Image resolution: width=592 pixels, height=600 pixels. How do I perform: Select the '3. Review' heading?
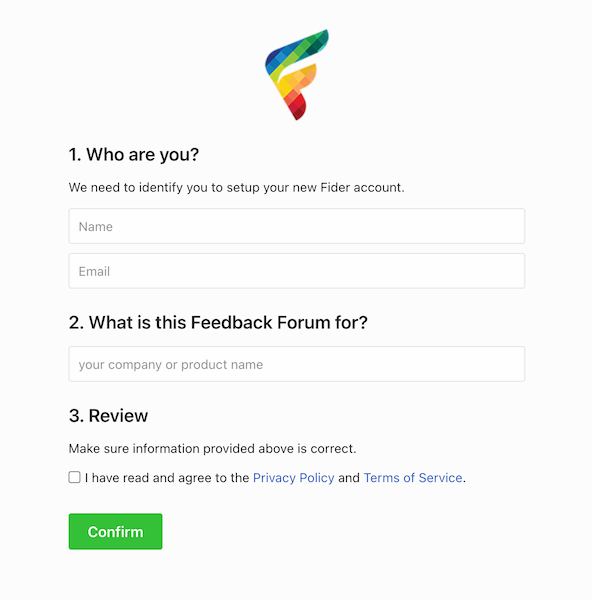point(108,416)
